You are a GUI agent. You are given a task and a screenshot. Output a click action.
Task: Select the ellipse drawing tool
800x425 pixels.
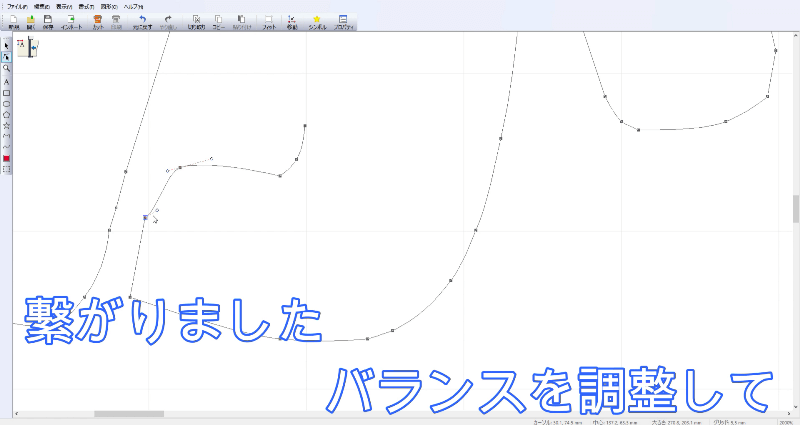coord(6,104)
